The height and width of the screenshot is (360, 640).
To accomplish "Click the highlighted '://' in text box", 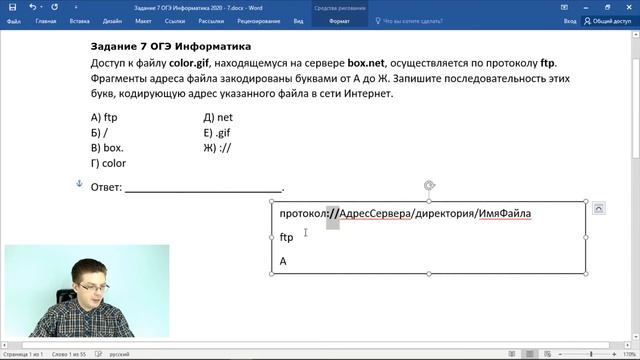I will tap(333, 213).
